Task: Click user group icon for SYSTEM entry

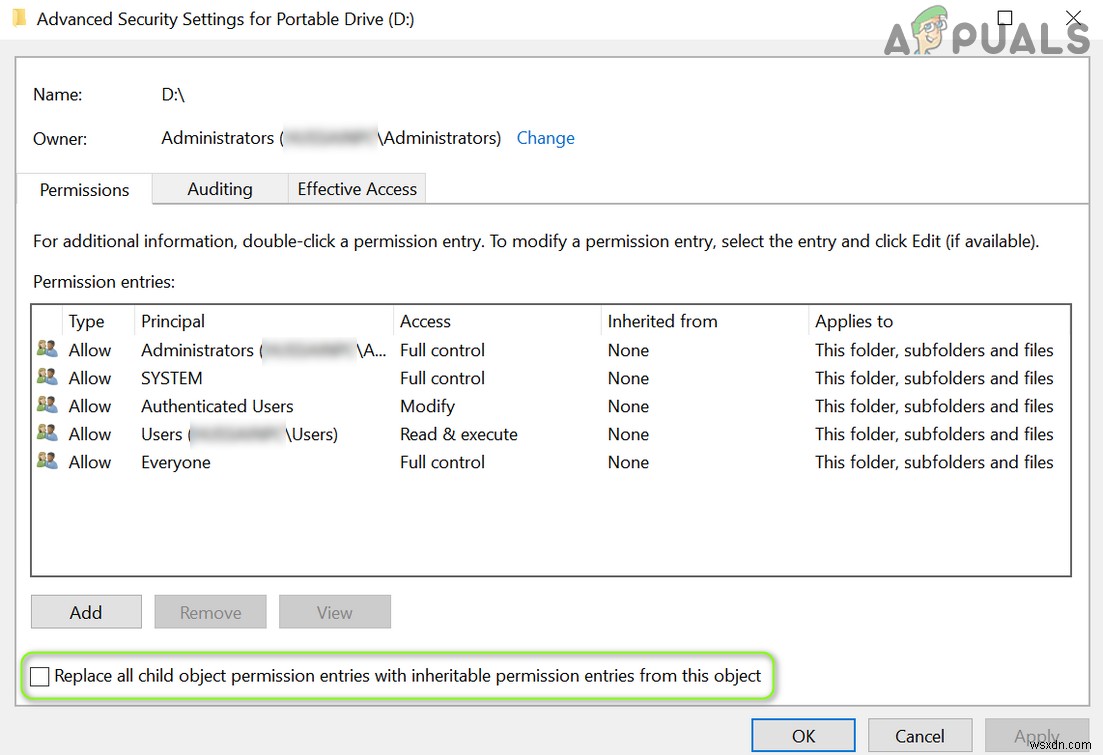Action: pyautogui.click(x=47, y=377)
